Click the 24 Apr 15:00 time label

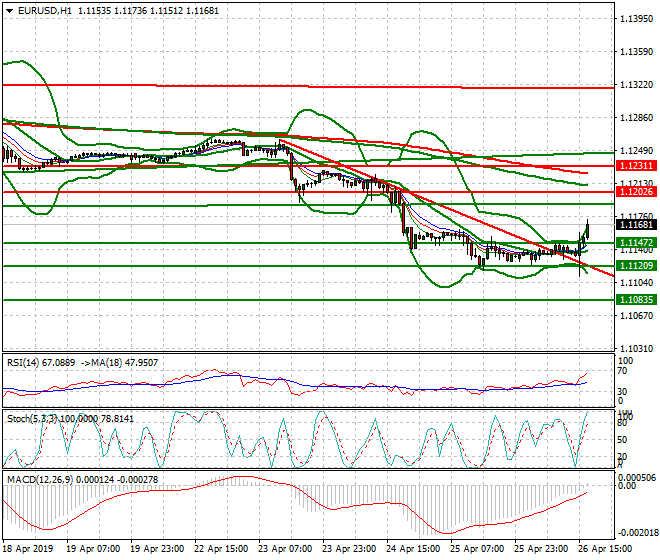click(413, 549)
